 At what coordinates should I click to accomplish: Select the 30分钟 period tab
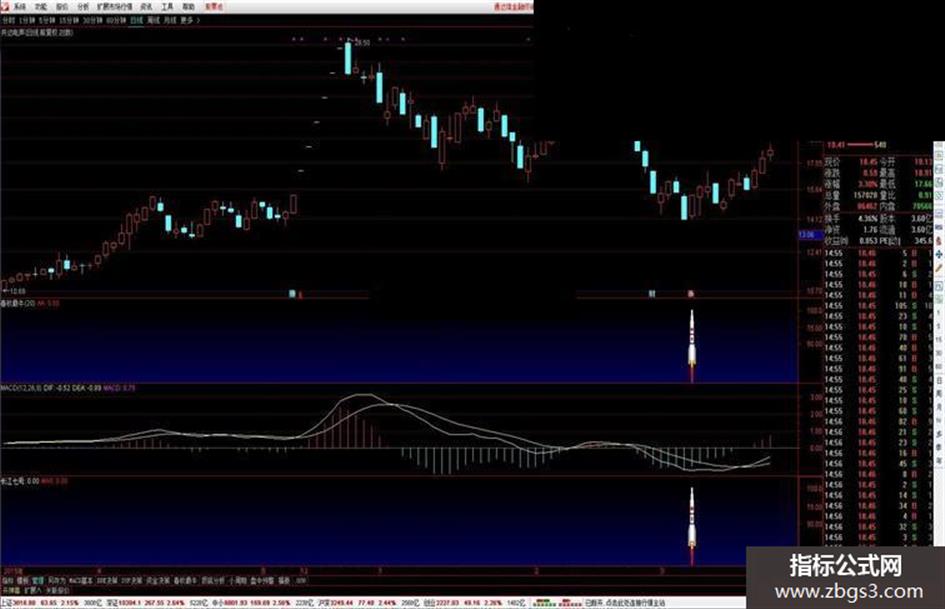coord(92,20)
